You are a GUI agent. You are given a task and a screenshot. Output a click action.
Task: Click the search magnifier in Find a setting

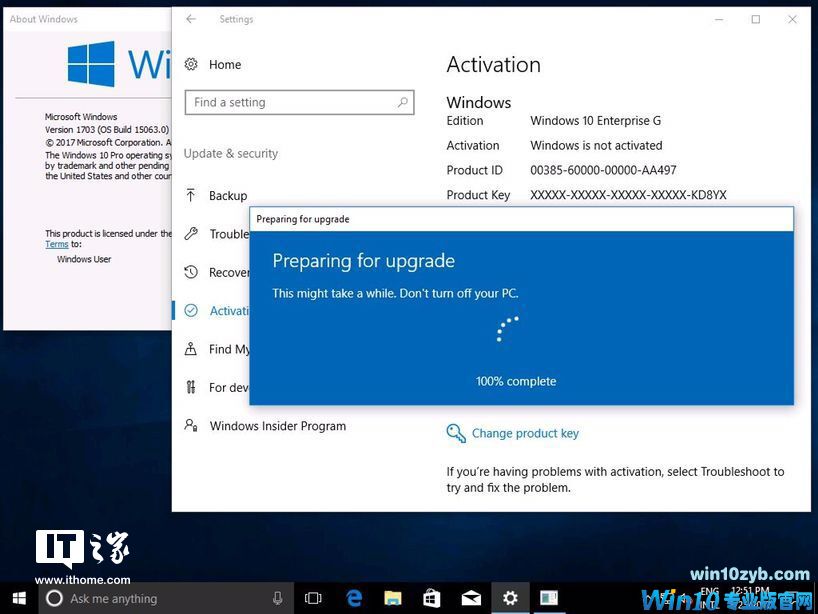click(402, 102)
